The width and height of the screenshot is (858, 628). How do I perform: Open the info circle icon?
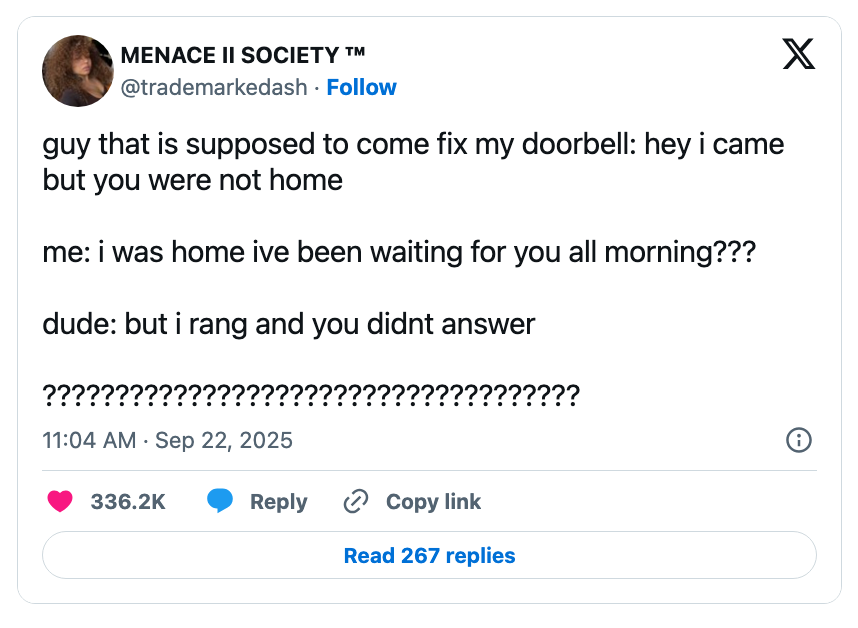coord(798,440)
